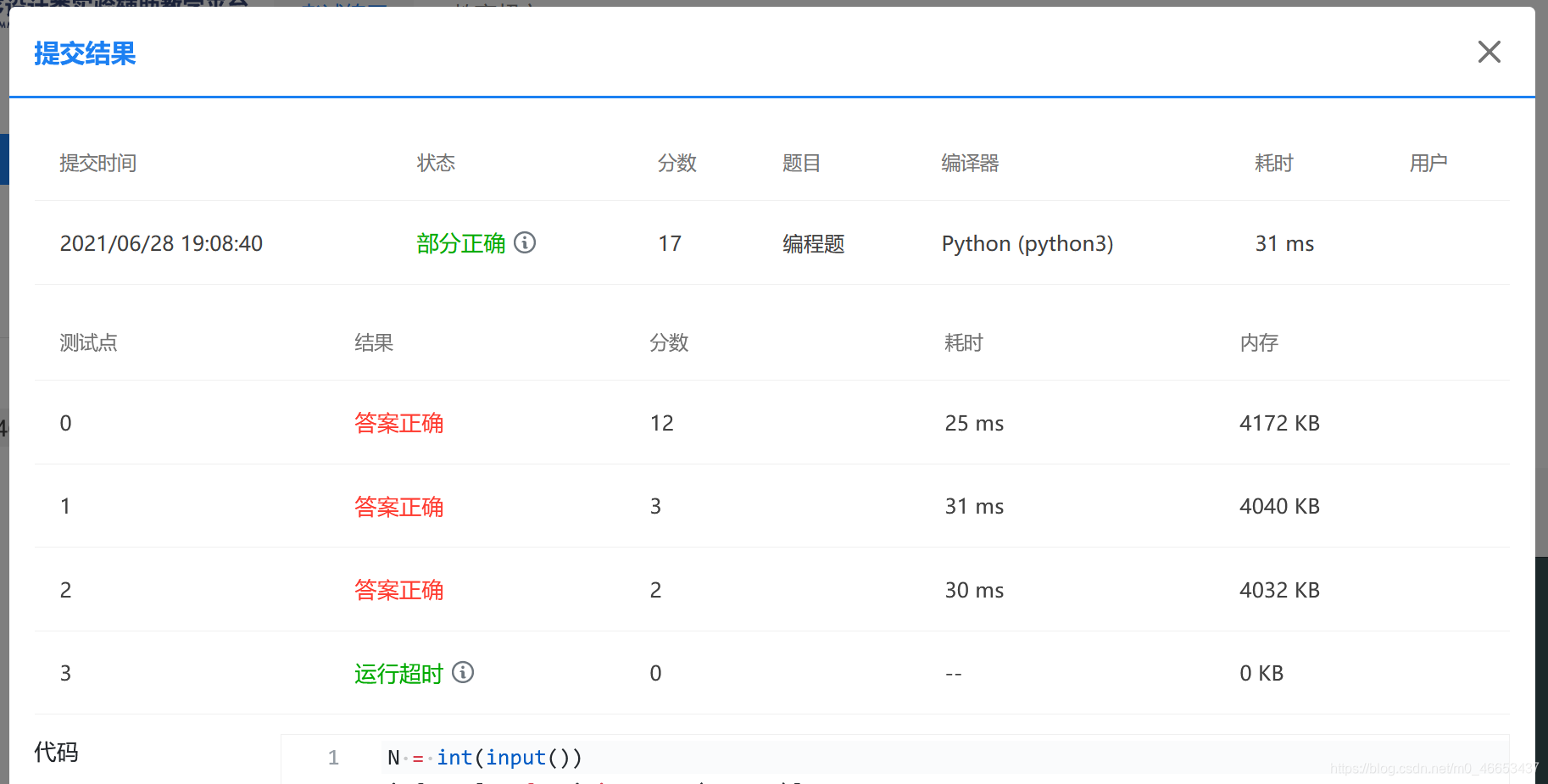Click code line N = int(input())

[484, 757]
